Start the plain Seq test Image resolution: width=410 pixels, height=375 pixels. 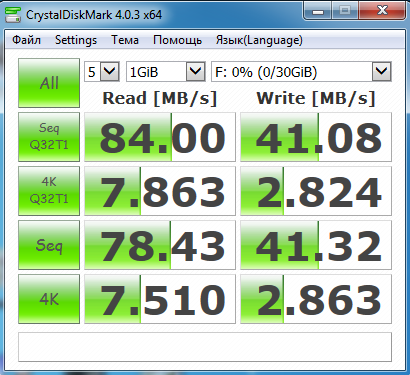point(49,245)
